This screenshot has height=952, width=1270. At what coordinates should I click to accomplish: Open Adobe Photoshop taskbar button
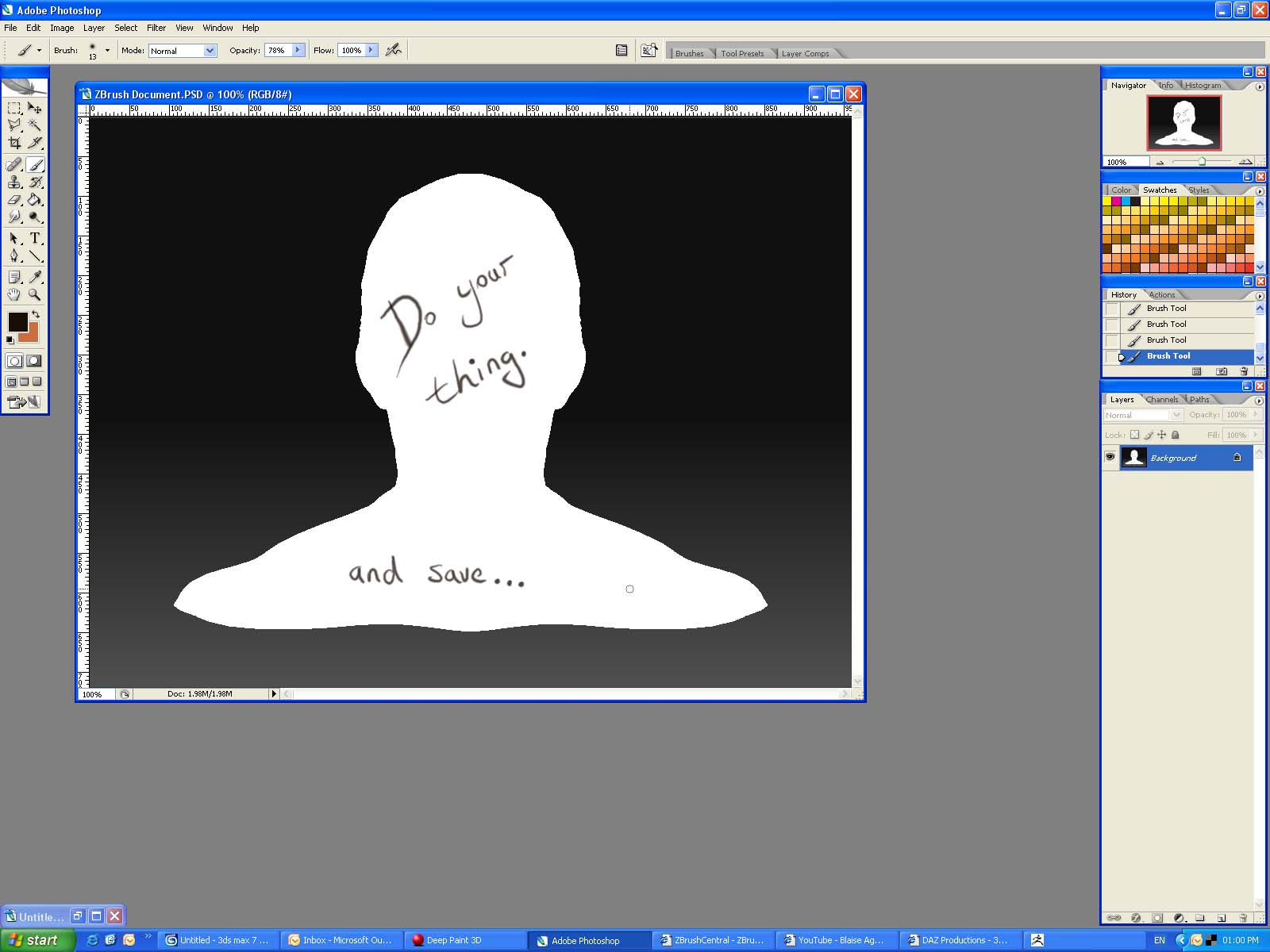pyautogui.click(x=585, y=940)
